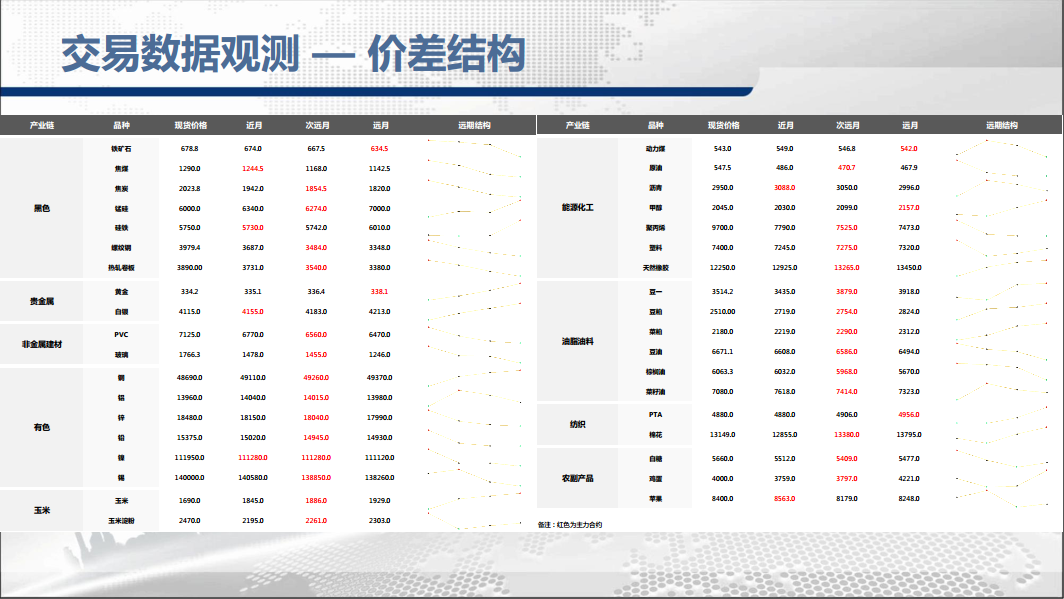Select the 油脂油料 industry chain cell
Viewport: 1064px width, 599px height.
coord(577,341)
